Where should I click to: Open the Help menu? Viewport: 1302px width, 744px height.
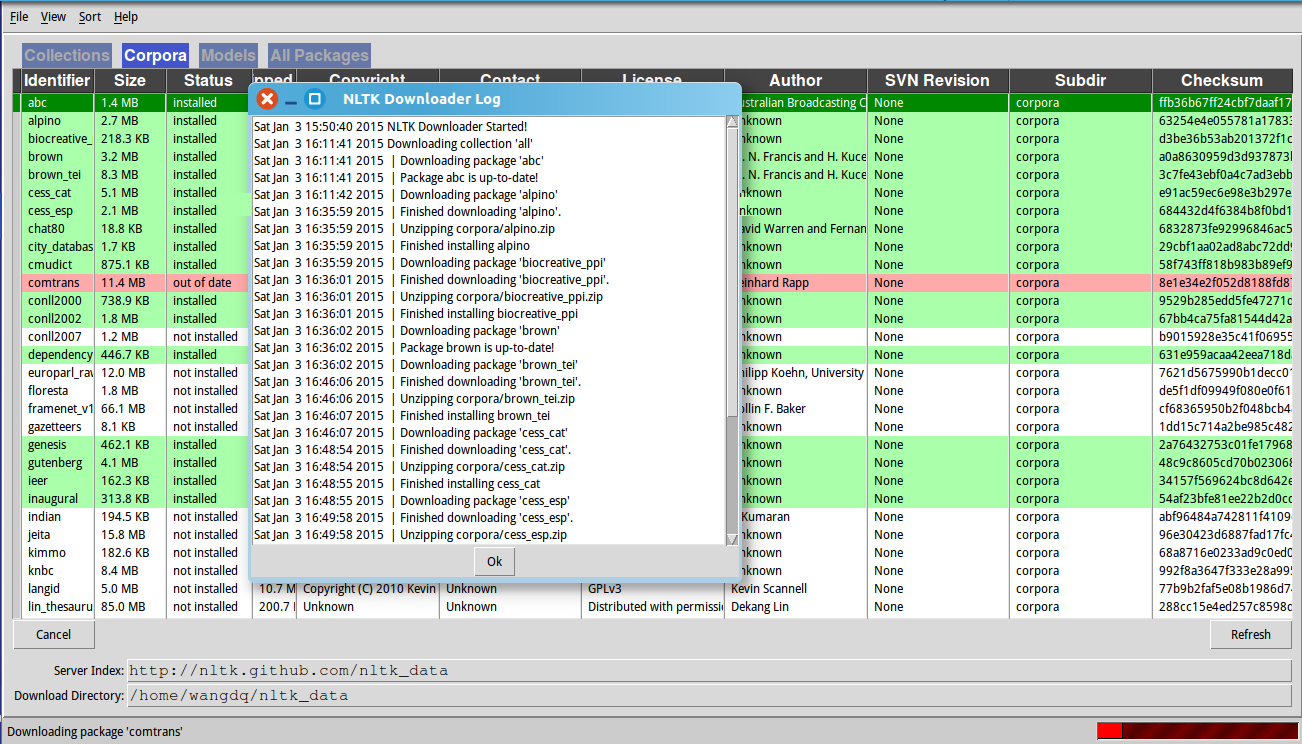tap(126, 17)
